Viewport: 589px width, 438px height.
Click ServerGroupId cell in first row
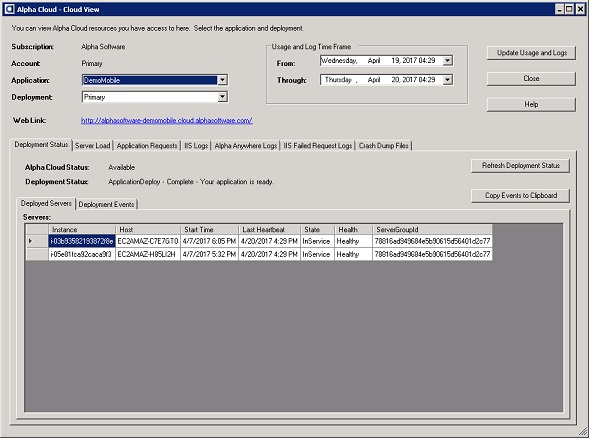click(432, 241)
